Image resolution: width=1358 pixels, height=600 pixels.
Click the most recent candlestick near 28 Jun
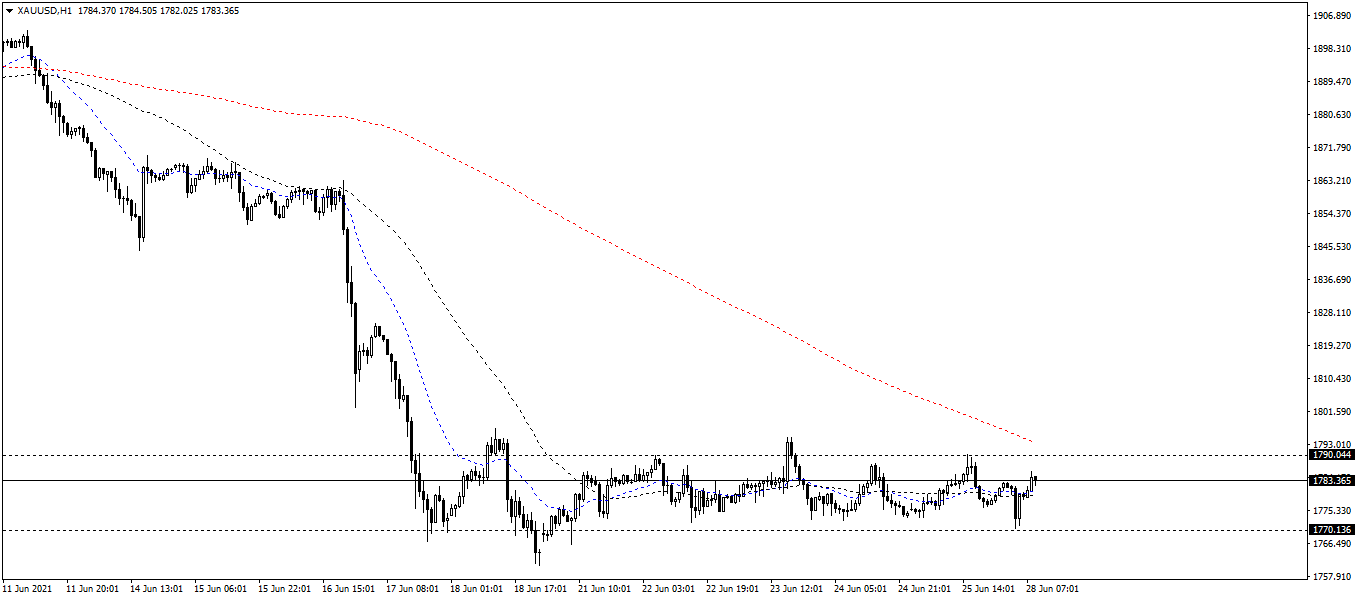point(1035,477)
